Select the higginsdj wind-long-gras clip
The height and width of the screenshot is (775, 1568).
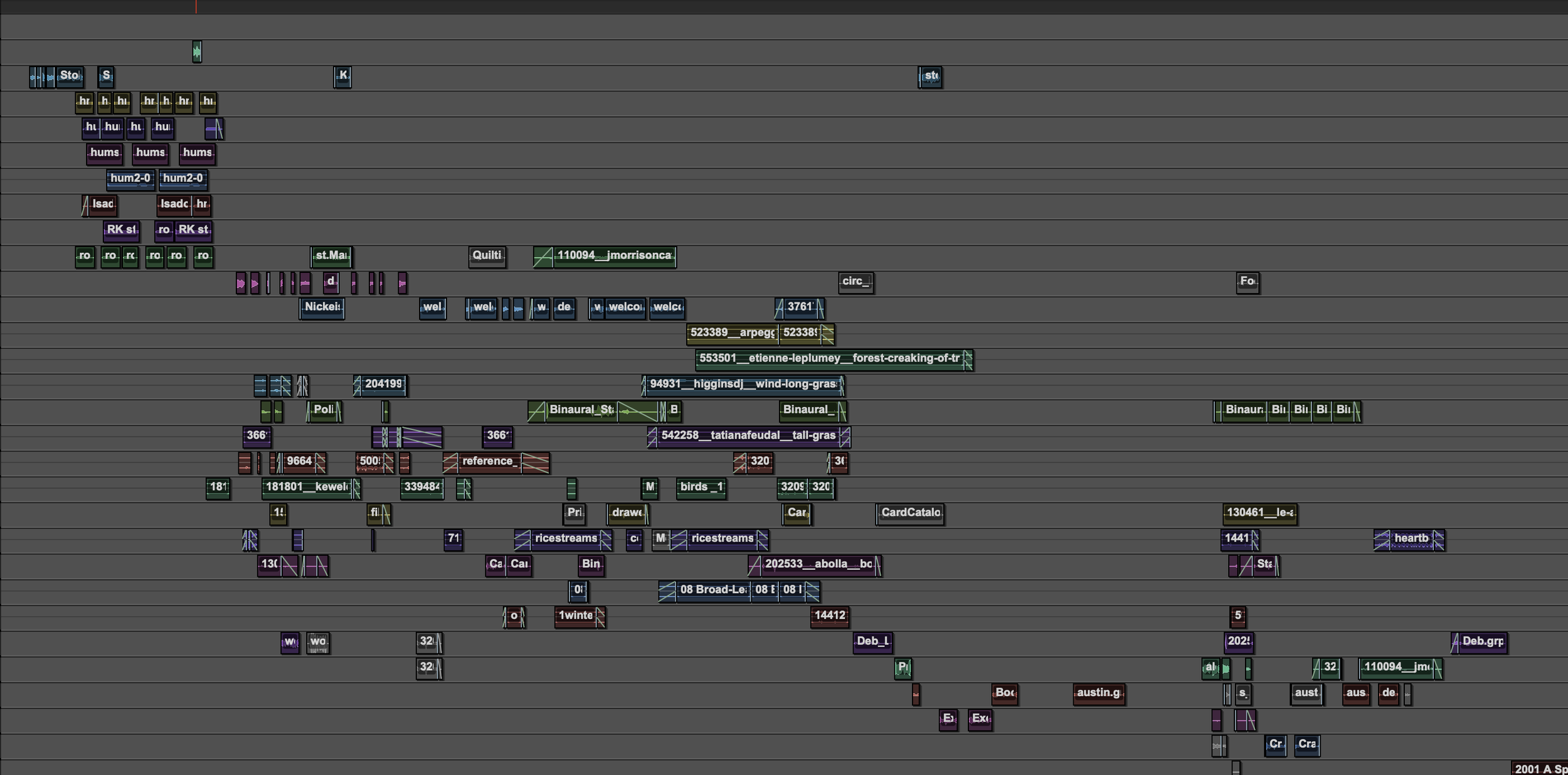click(743, 385)
